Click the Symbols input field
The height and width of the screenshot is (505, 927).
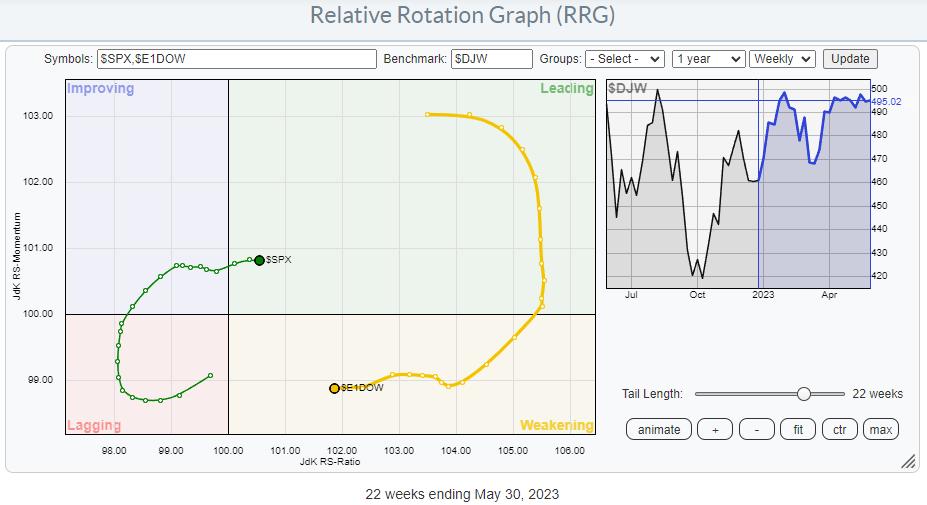(236, 59)
